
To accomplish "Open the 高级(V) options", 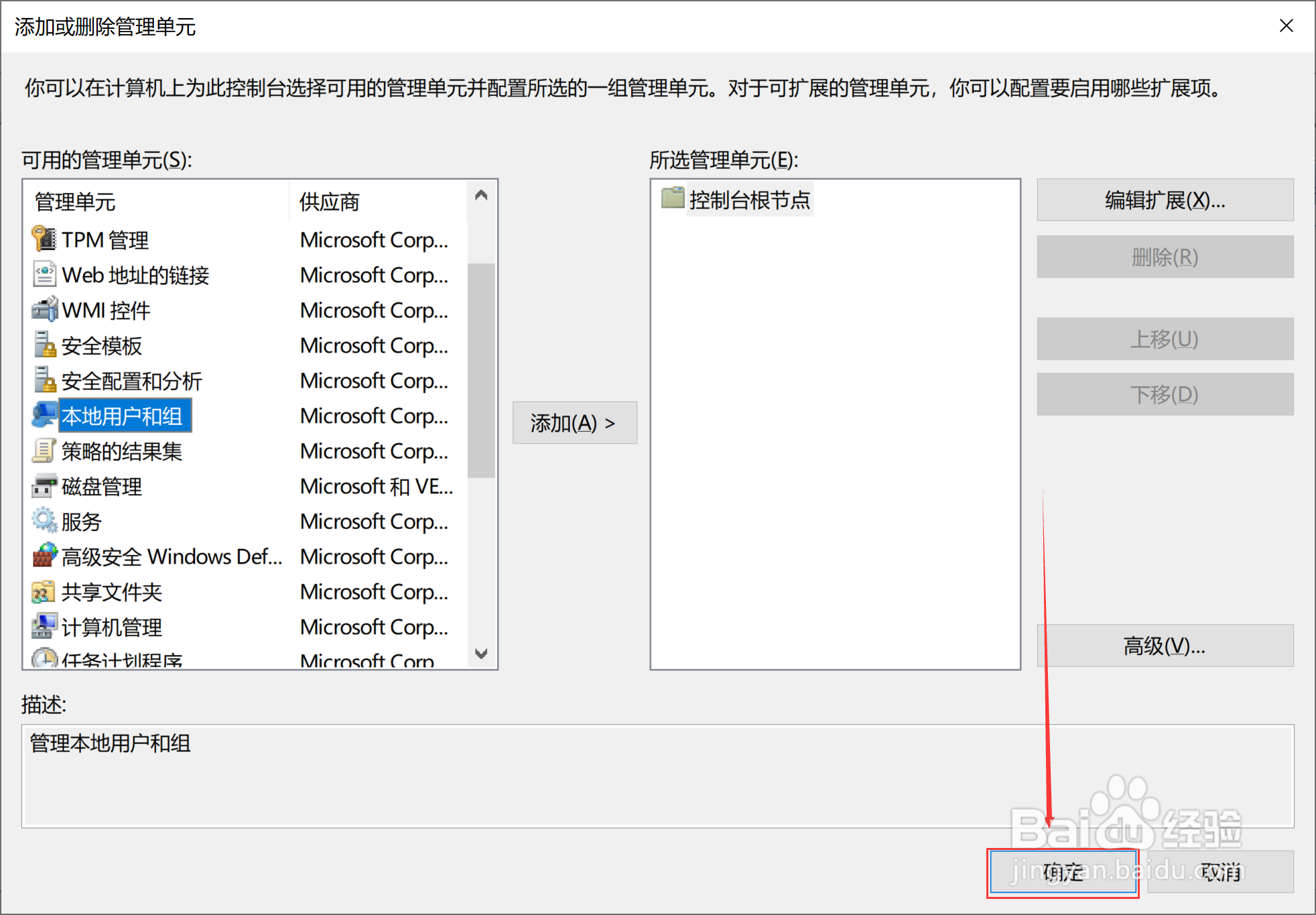I will (x=1165, y=646).
